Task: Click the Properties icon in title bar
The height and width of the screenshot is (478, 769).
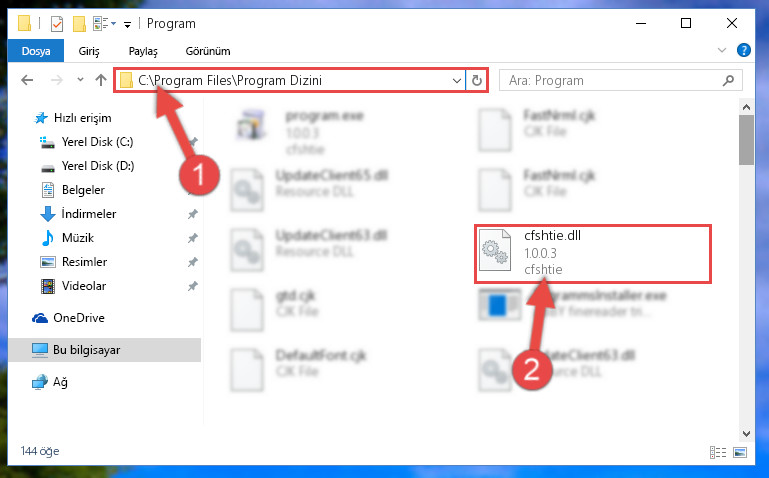Action: 57,24
